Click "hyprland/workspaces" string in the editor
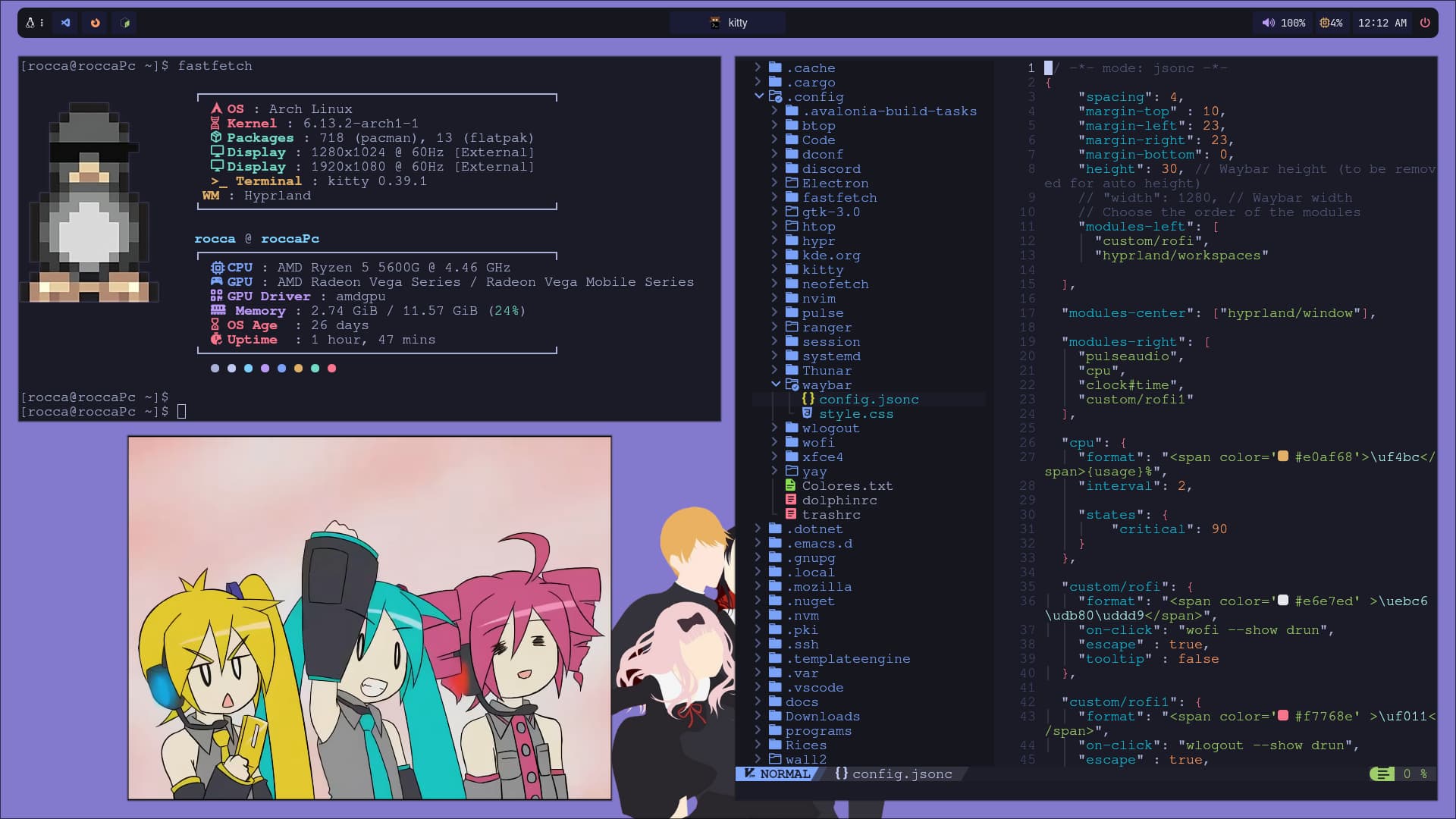1456x819 pixels. pyautogui.click(x=1181, y=255)
